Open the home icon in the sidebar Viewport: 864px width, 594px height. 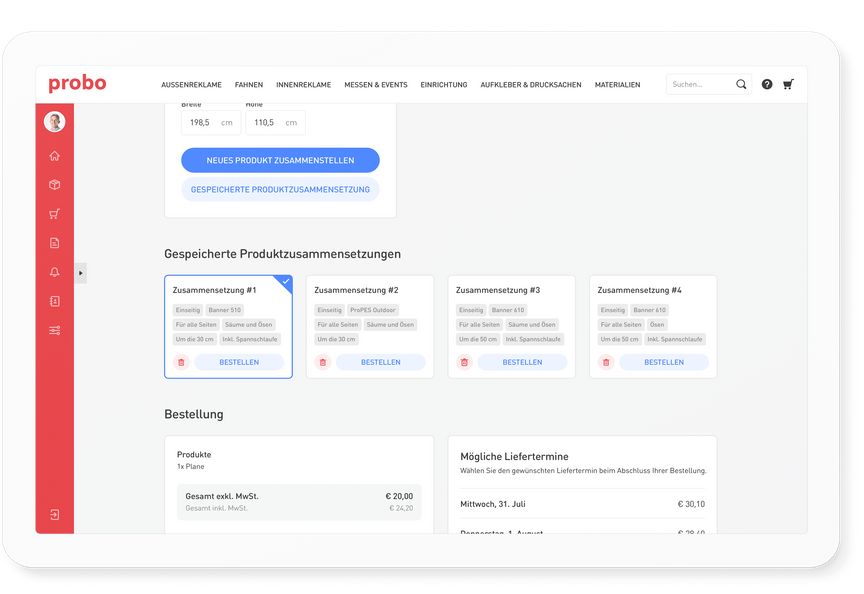[x=54, y=156]
